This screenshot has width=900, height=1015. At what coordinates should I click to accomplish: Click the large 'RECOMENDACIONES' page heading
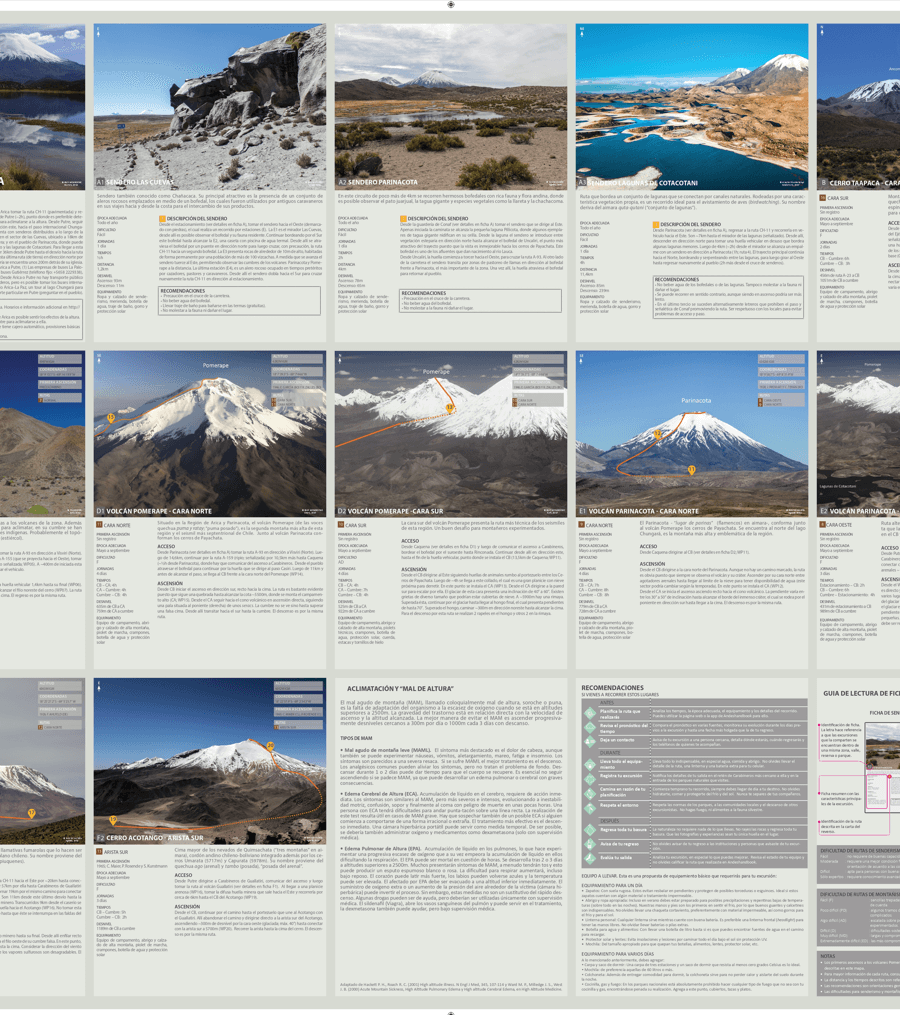pyautogui.click(x=613, y=687)
